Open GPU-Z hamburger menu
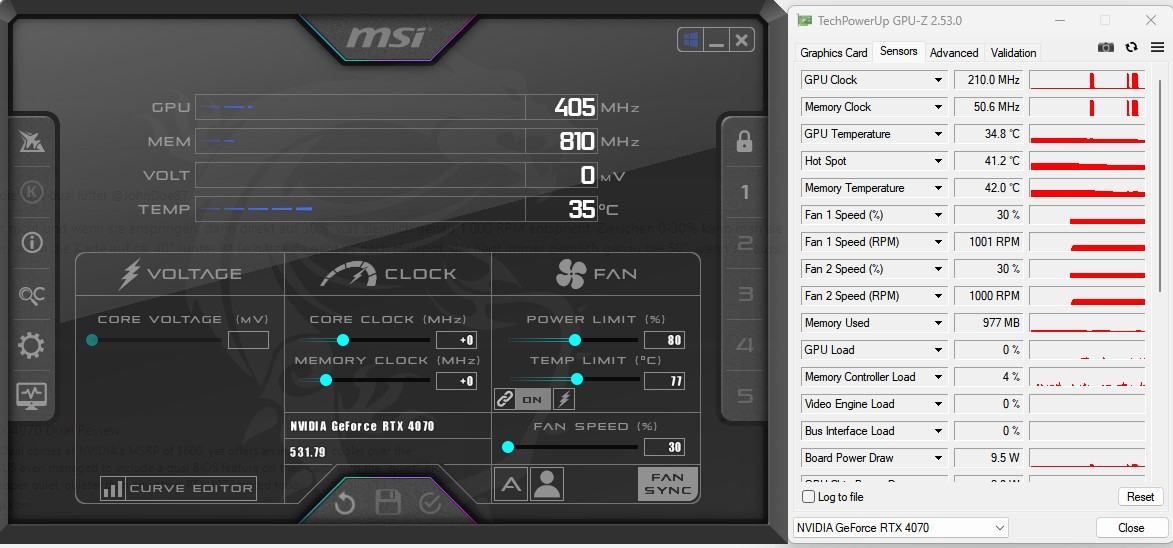The image size is (1173, 548). [x=1157, y=47]
